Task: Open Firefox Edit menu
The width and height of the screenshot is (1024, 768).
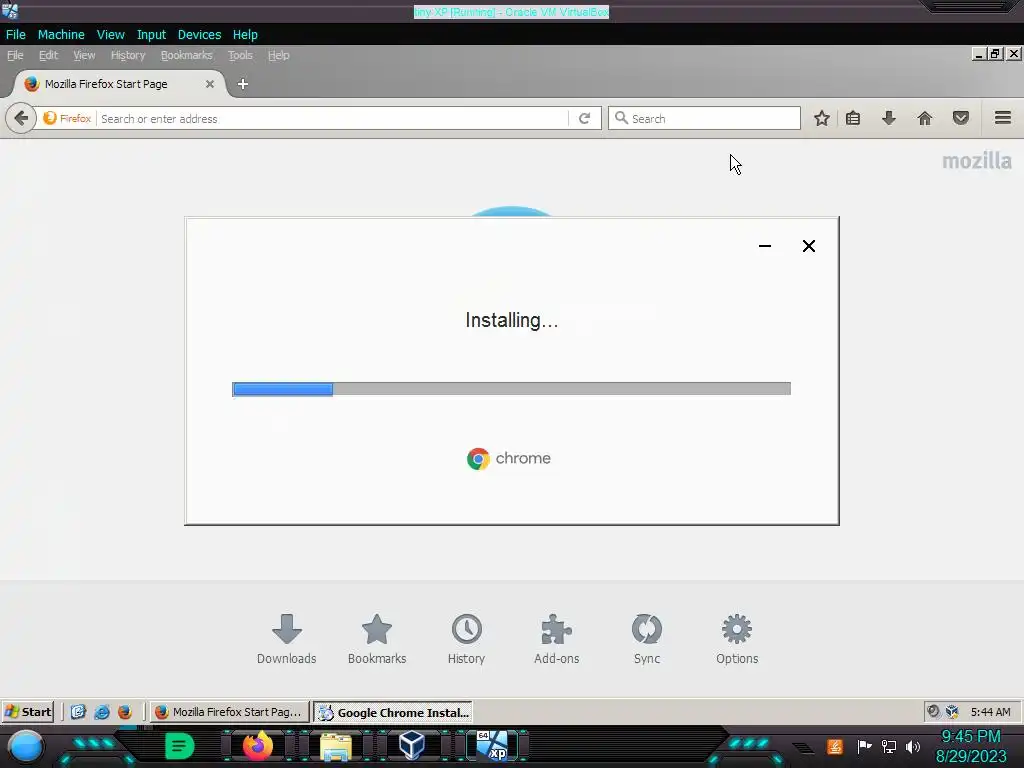Action: [x=48, y=56]
